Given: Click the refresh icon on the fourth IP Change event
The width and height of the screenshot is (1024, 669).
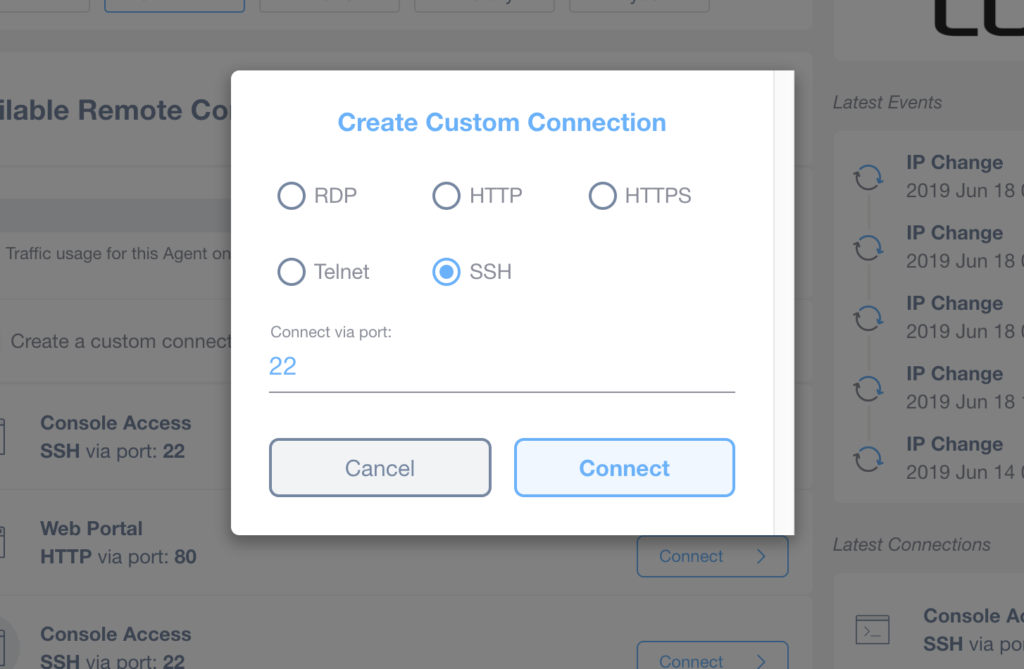Looking at the screenshot, I should coord(869,388).
